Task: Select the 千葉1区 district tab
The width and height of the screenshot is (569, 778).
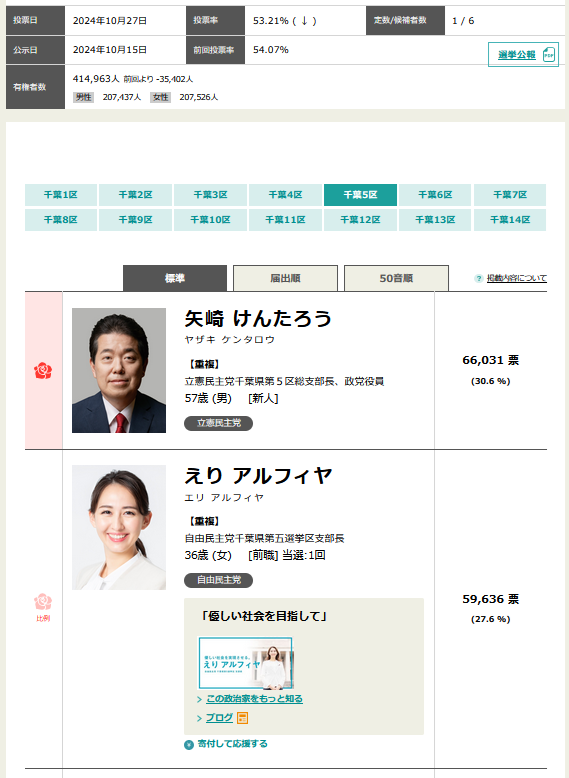Action: [61, 194]
